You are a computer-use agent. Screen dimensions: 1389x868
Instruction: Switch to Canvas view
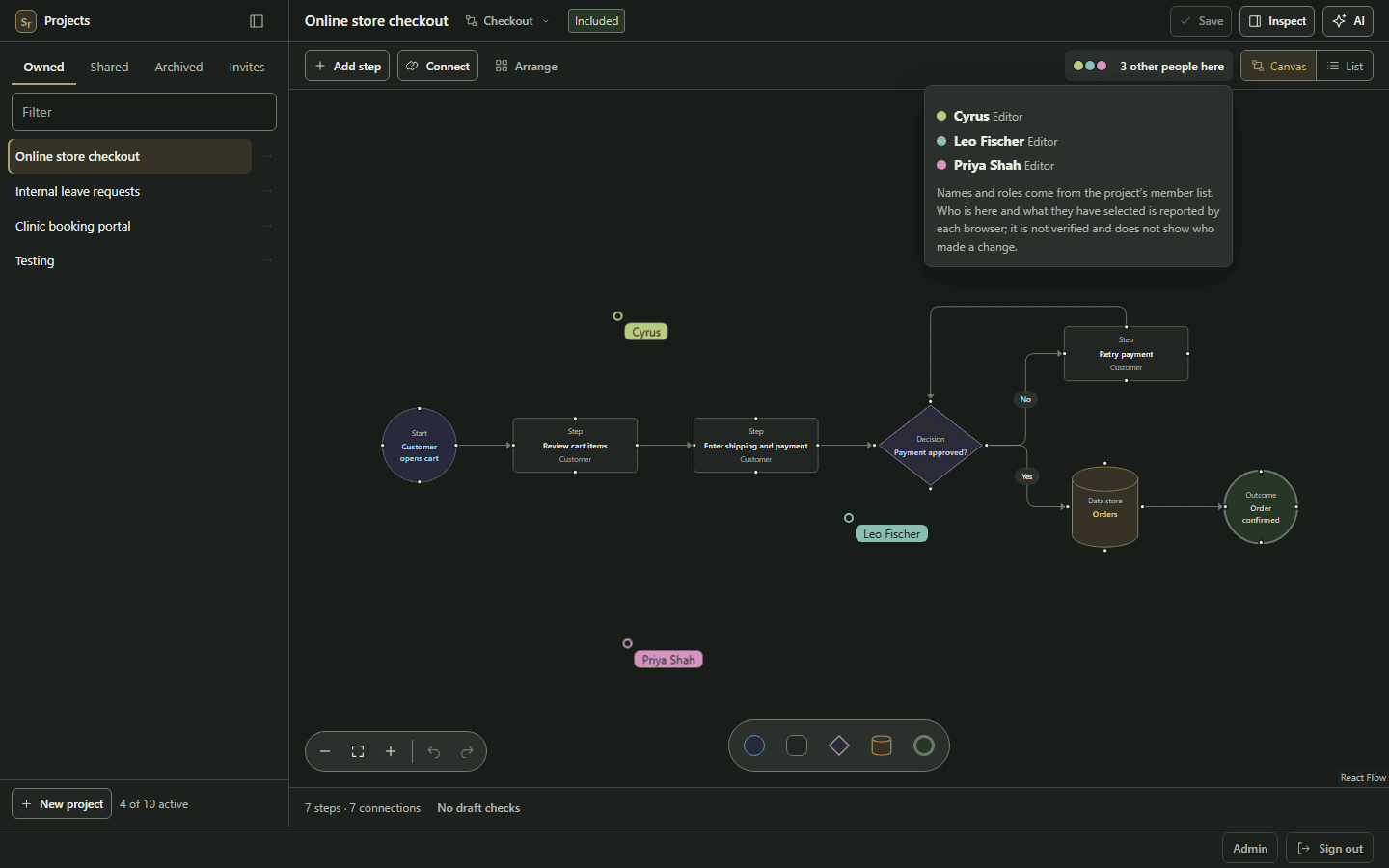1278,66
